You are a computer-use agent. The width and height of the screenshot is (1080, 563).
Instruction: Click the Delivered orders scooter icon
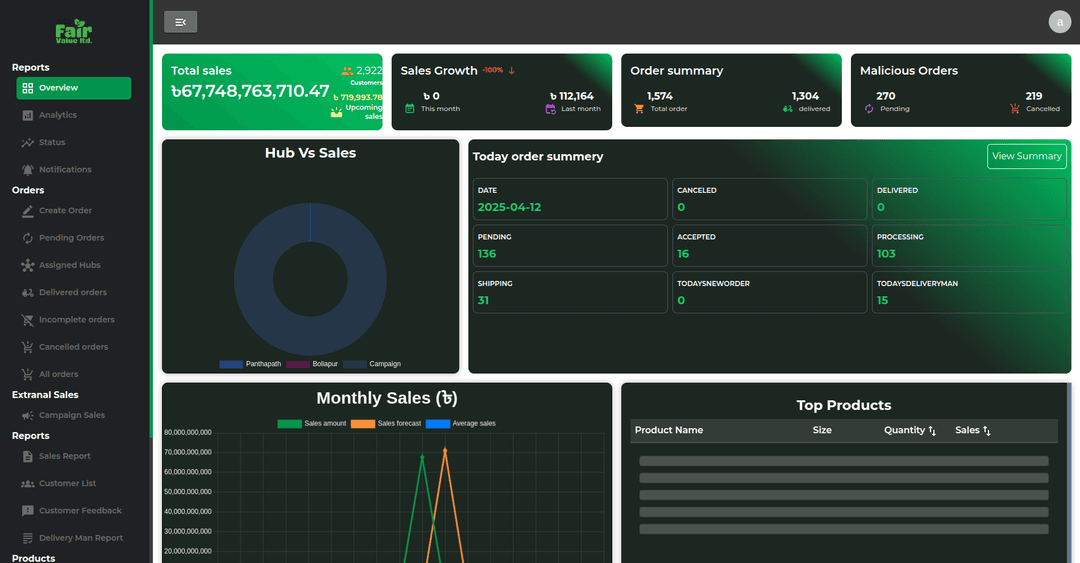(28, 293)
